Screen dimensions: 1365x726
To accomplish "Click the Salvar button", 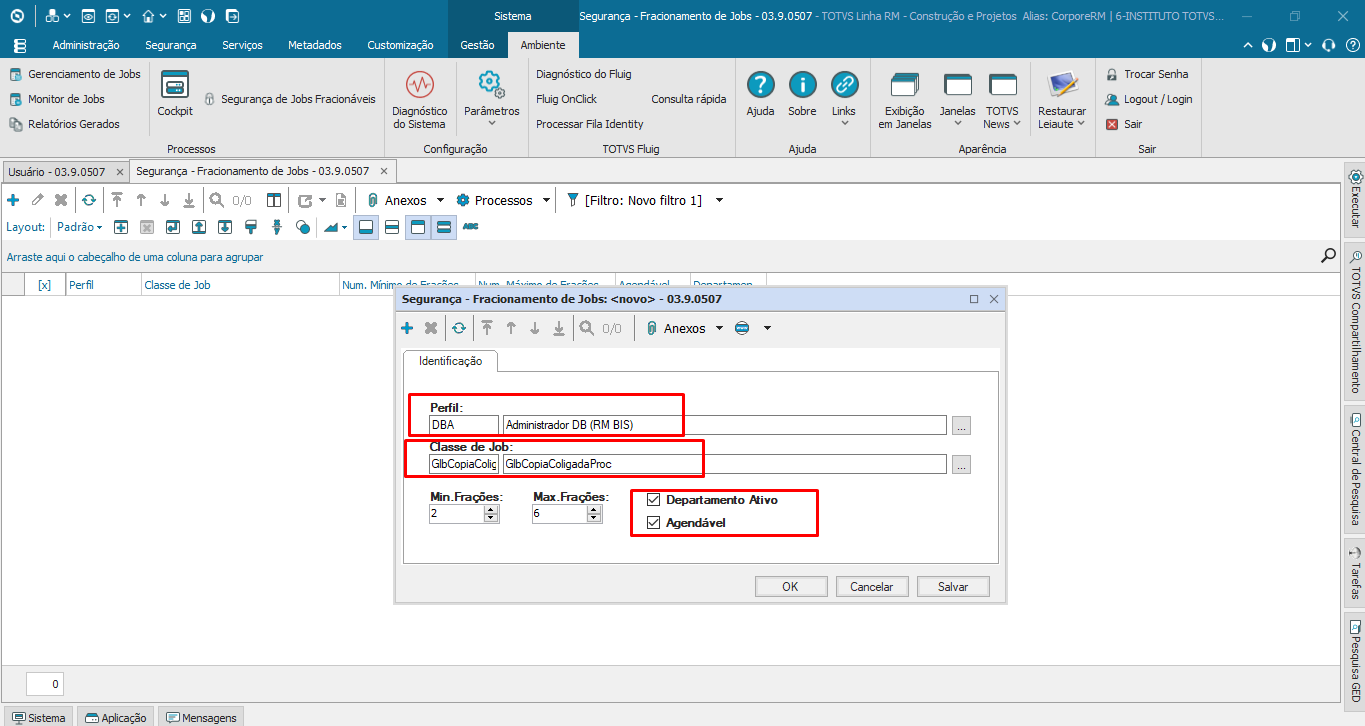I will point(952,586).
